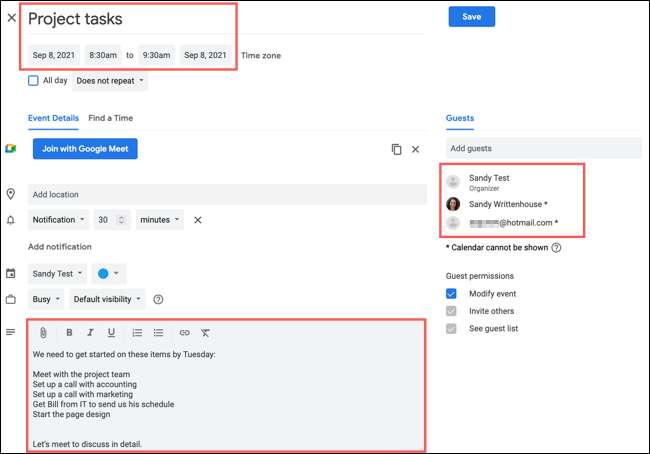Click the calendar icon beside Sandy Test
The width and height of the screenshot is (650, 454).
click(x=11, y=274)
